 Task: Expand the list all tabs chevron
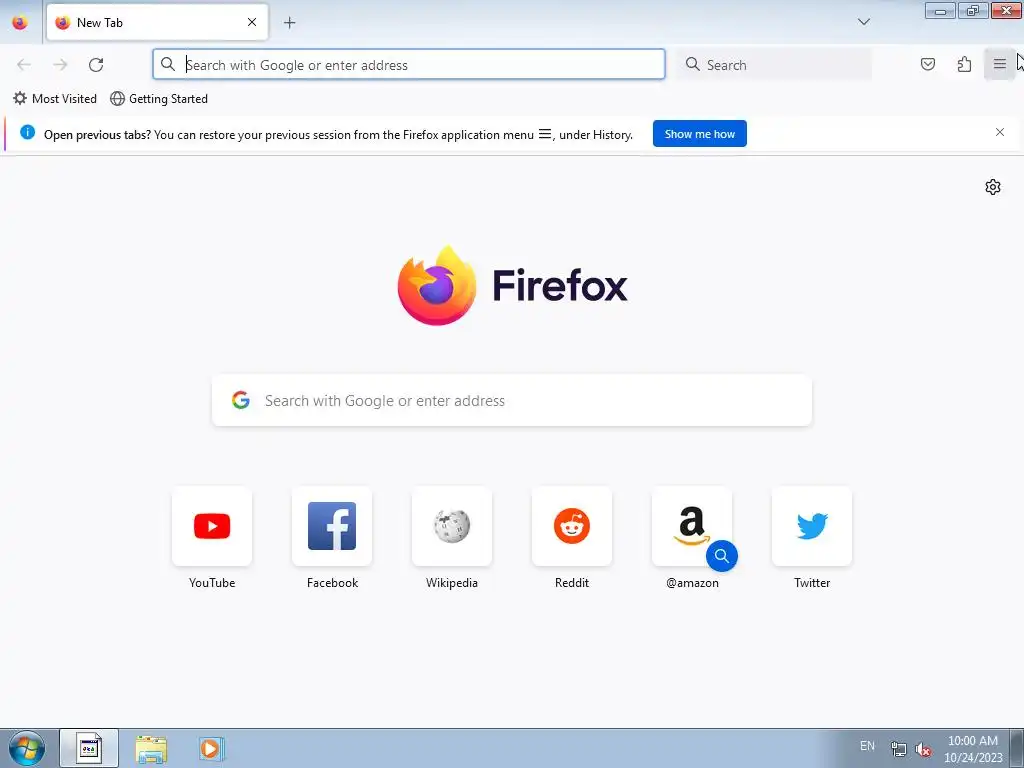tap(863, 22)
